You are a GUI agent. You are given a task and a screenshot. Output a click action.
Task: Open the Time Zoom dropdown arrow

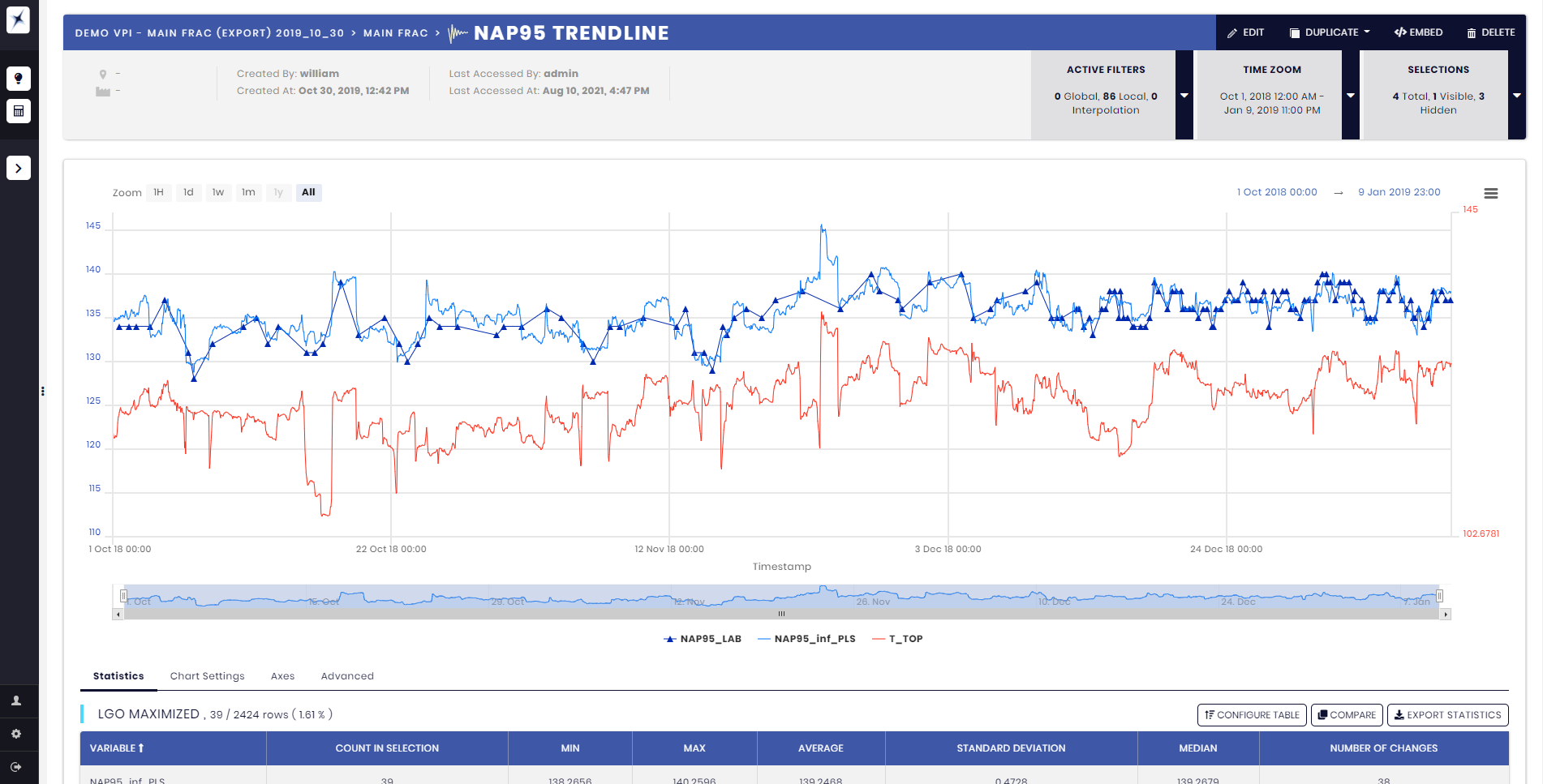1351,96
